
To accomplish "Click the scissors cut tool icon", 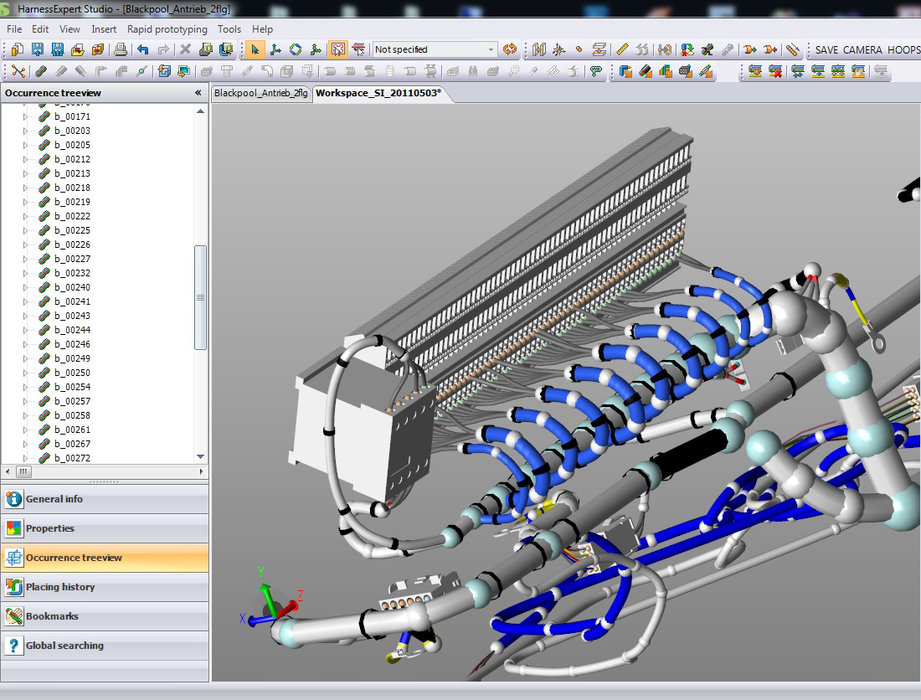I will (17, 71).
